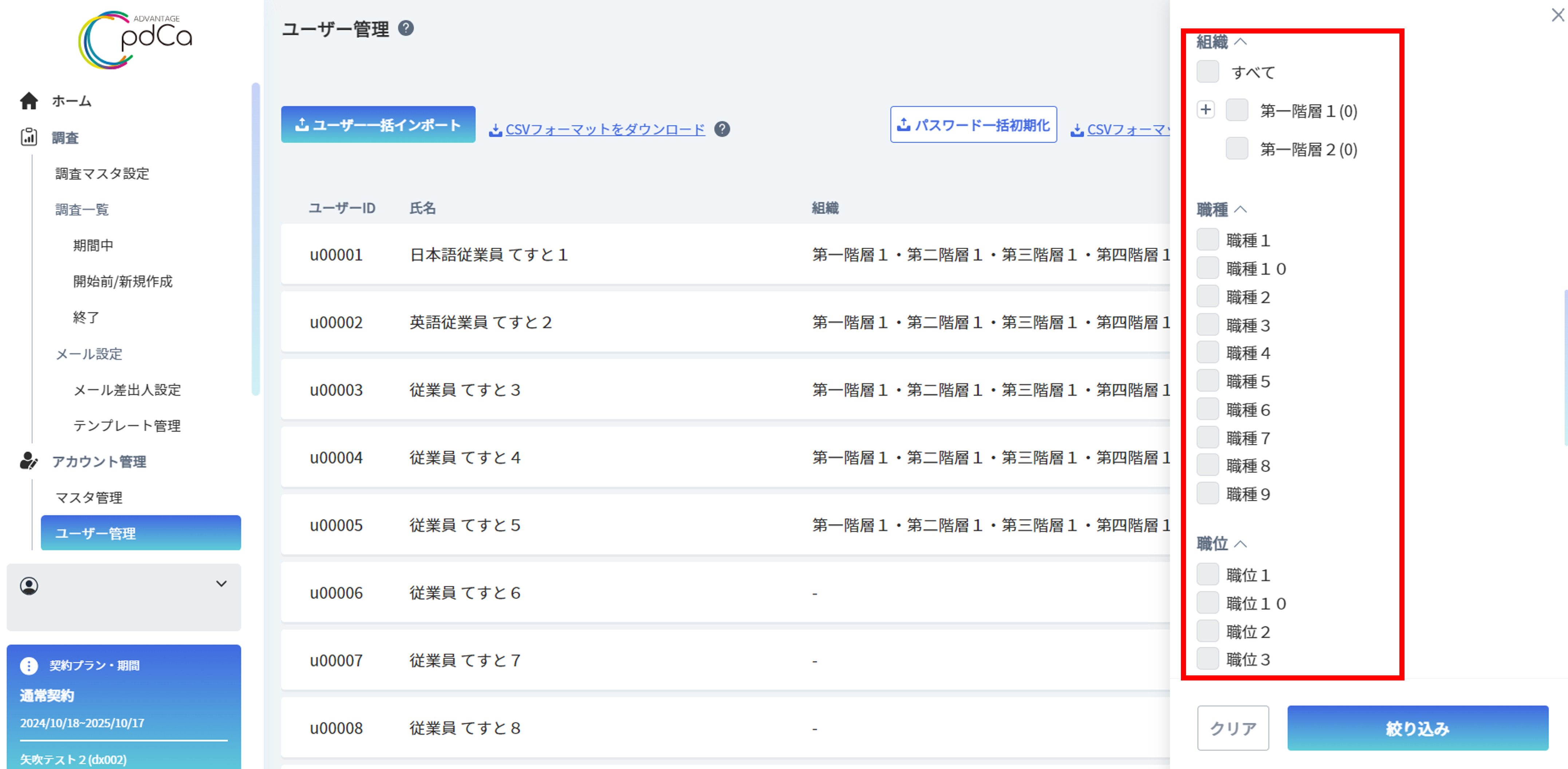The image size is (1568, 769).
Task: Click アカウント管理 section label
Action: 99,462
